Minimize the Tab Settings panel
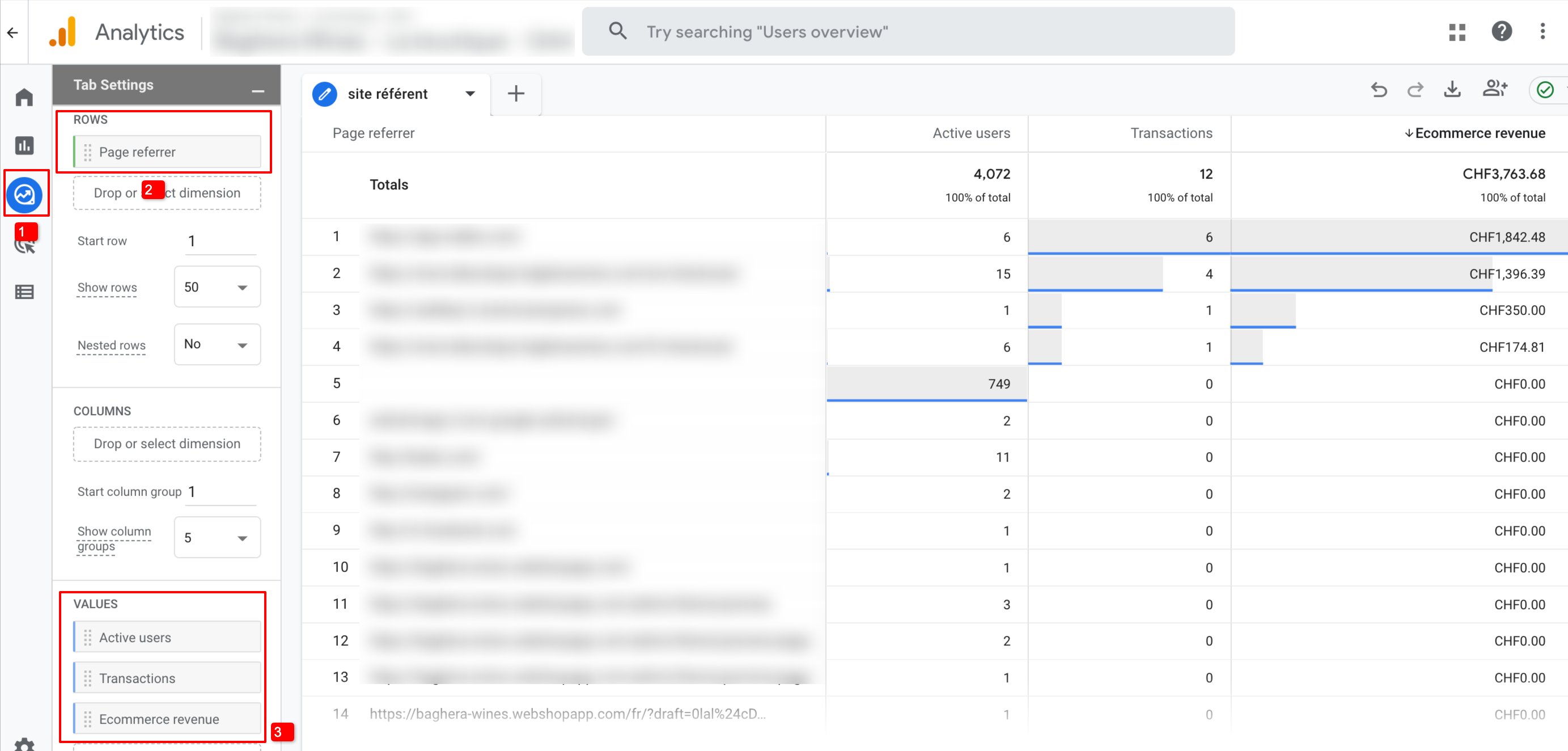 coord(258,91)
